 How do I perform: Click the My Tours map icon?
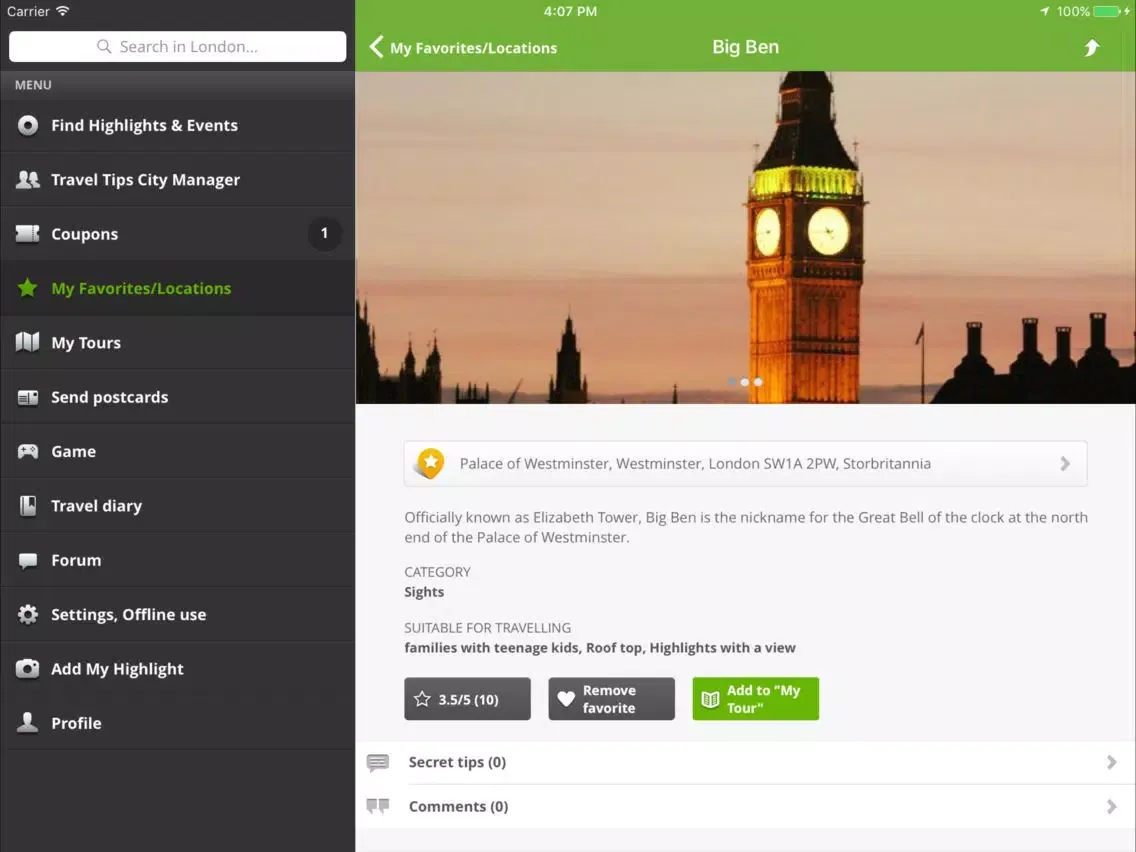[28, 342]
